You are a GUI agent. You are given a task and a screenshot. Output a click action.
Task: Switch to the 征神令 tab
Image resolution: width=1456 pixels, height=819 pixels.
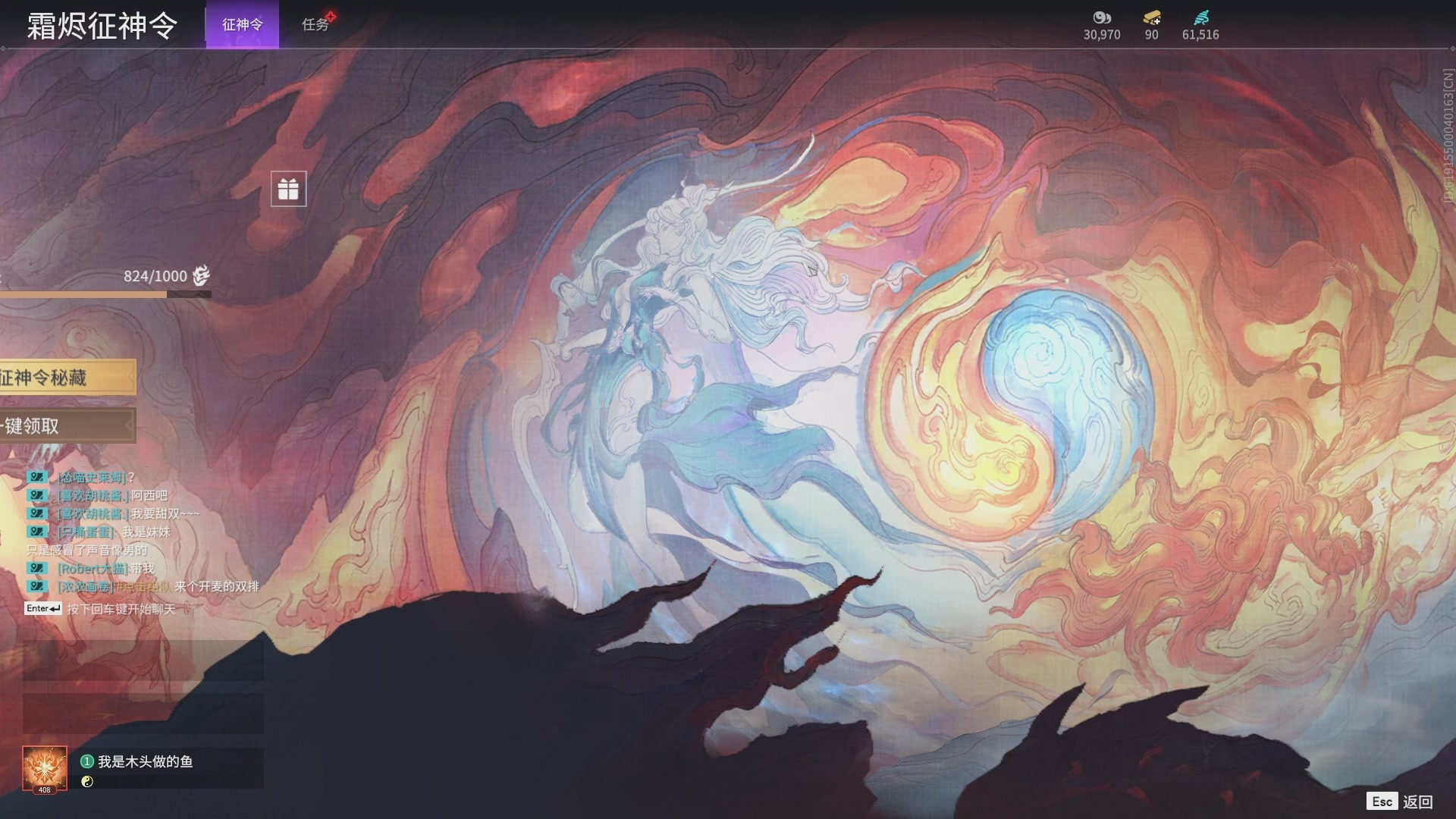242,24
